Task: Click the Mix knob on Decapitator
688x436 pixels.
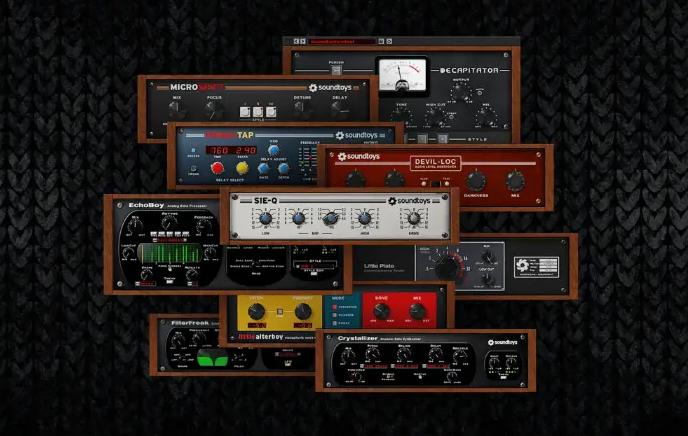Action: coord(486,116)
